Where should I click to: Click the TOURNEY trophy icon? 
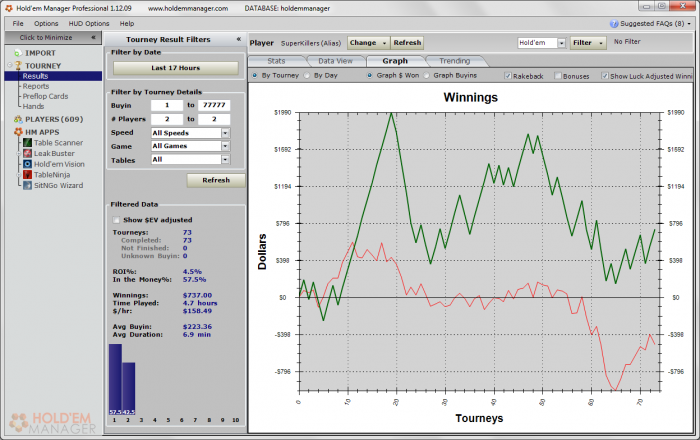click(x=18, y=66)
